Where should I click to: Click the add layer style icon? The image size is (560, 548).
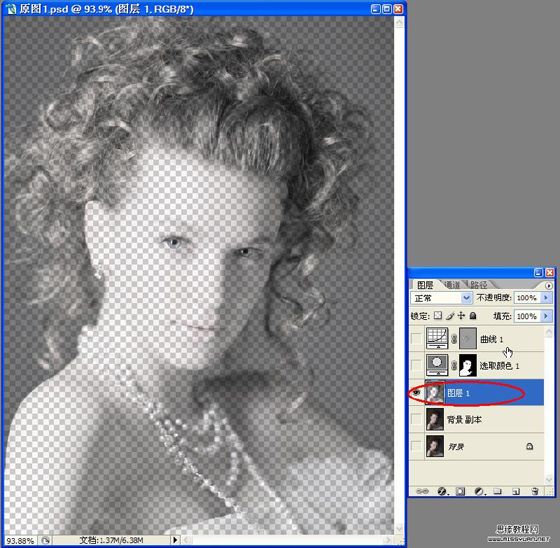[442, 492]
